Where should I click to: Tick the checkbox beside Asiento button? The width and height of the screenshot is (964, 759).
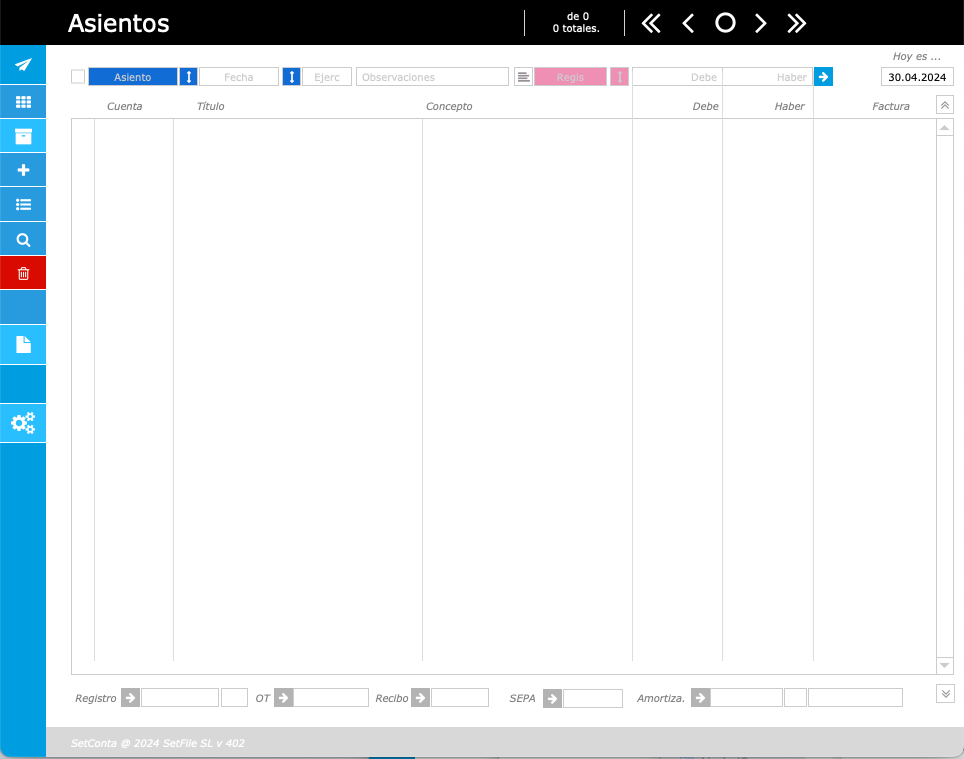[x=78, y=77]
